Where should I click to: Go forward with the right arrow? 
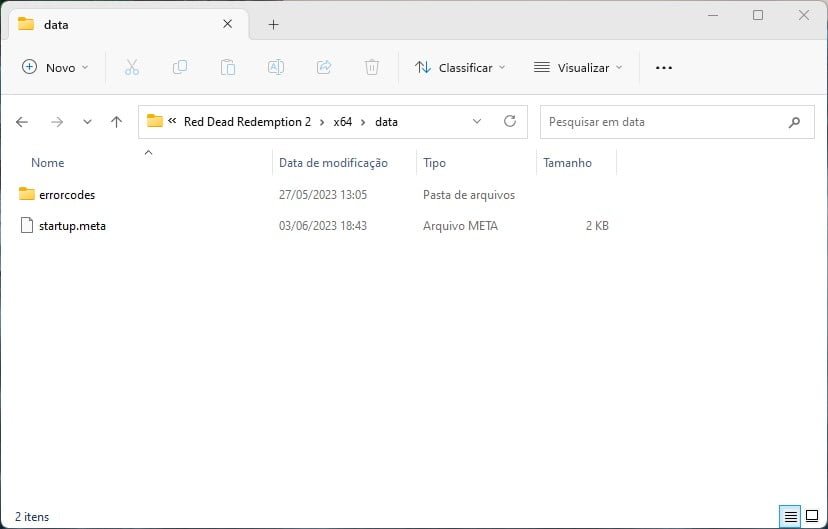[57, 122]
